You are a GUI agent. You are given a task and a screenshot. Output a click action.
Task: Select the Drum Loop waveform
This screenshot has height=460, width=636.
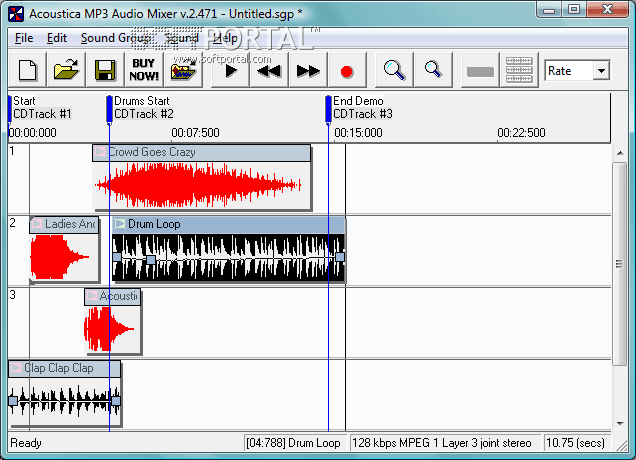point(228,257)
